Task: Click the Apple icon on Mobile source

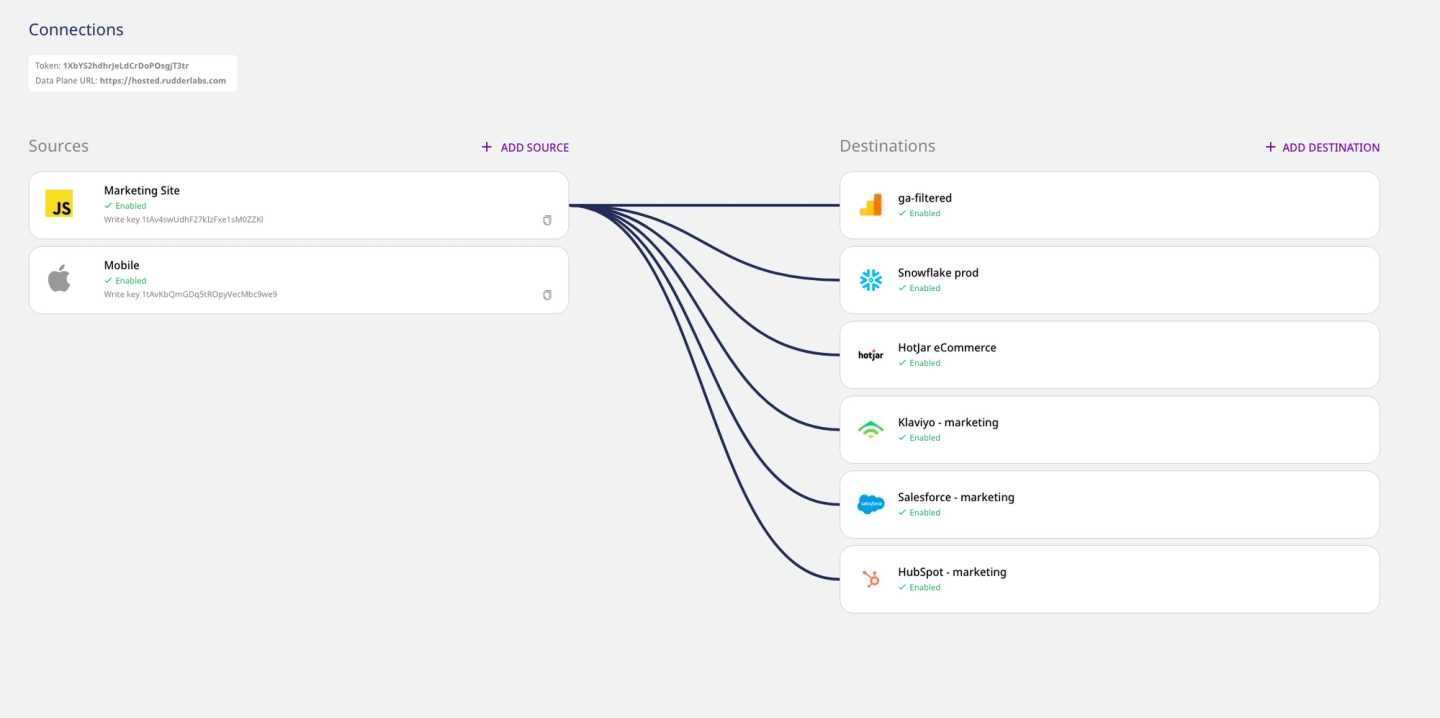Action: pos(59,279)
